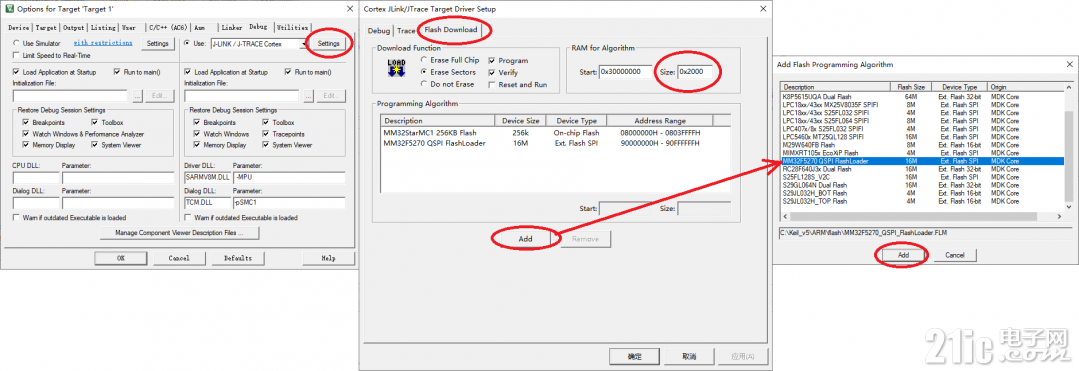Cancel the Options for Target dialog
1079x371 pixels.
pyautogui.click(x=179, y=258)
